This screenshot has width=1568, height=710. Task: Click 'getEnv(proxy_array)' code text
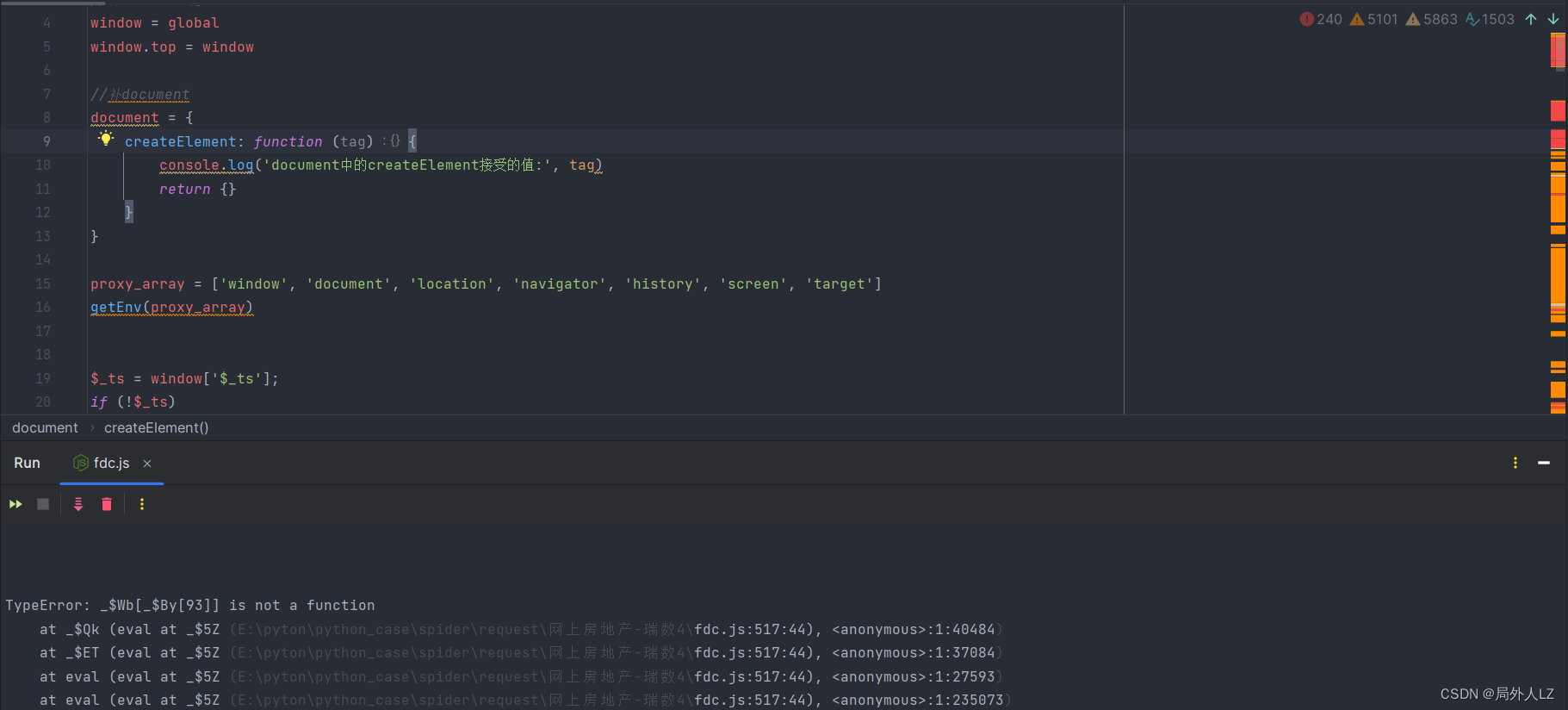point(171,308)
